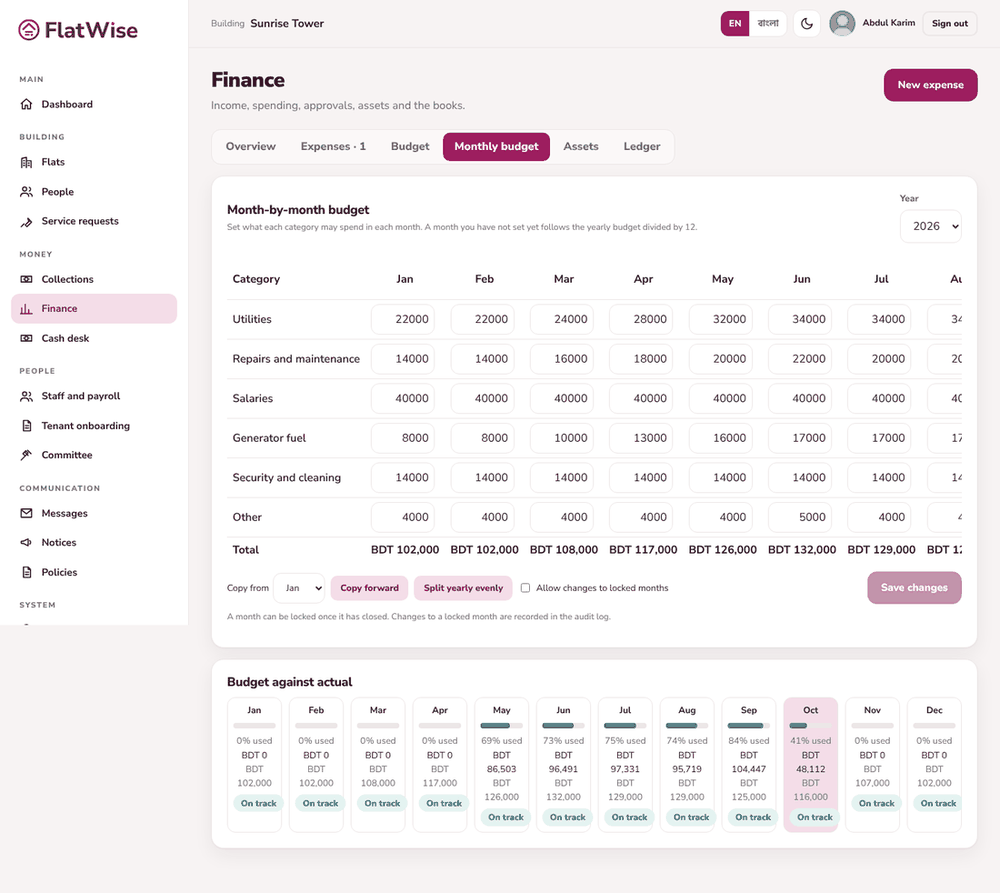Click the FlatWise logo icon

29,30
